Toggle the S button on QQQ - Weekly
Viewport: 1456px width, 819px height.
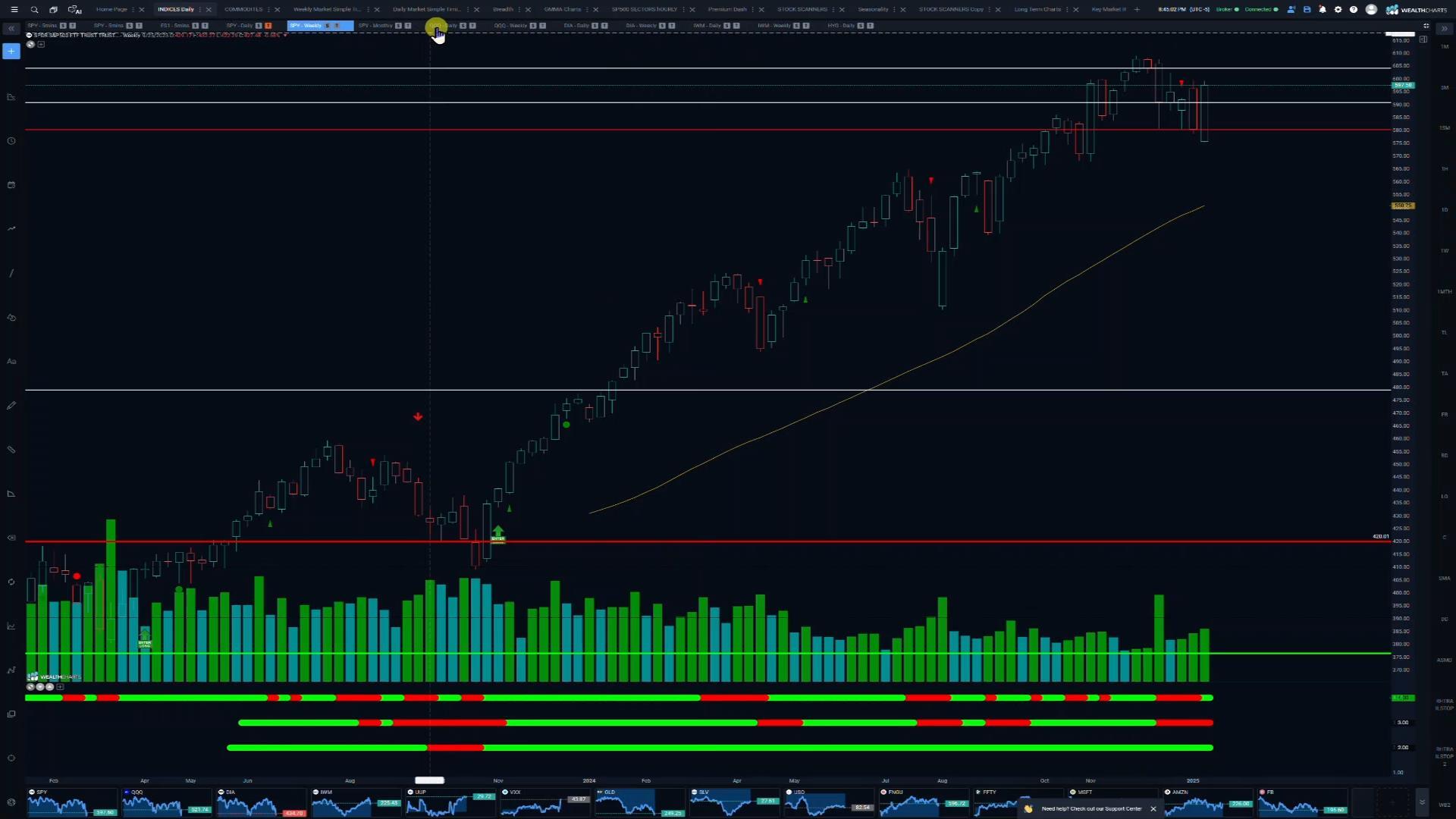pyautogui.click(x=532, y=25)
